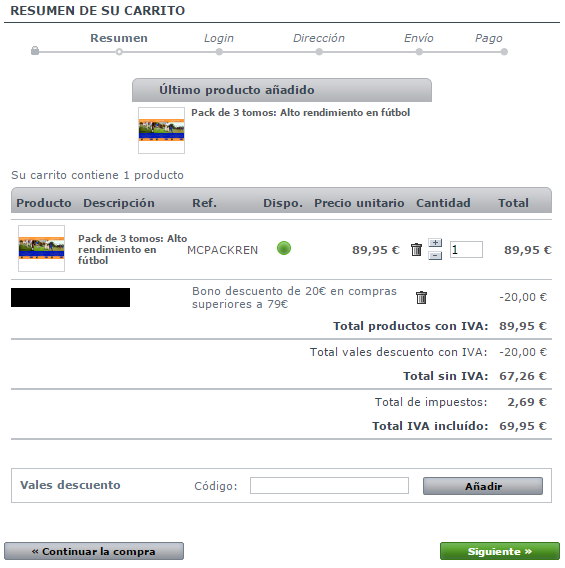Open Pack de 3 tomos title link under Último producto
This screenshot has height=568, width=565.
click(x=301, y=113)
